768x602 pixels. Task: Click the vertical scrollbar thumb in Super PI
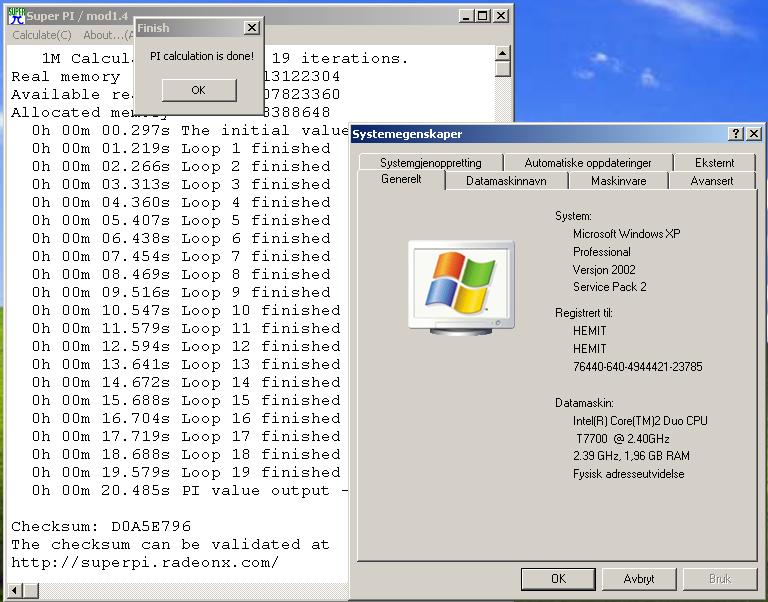point(503,69)
